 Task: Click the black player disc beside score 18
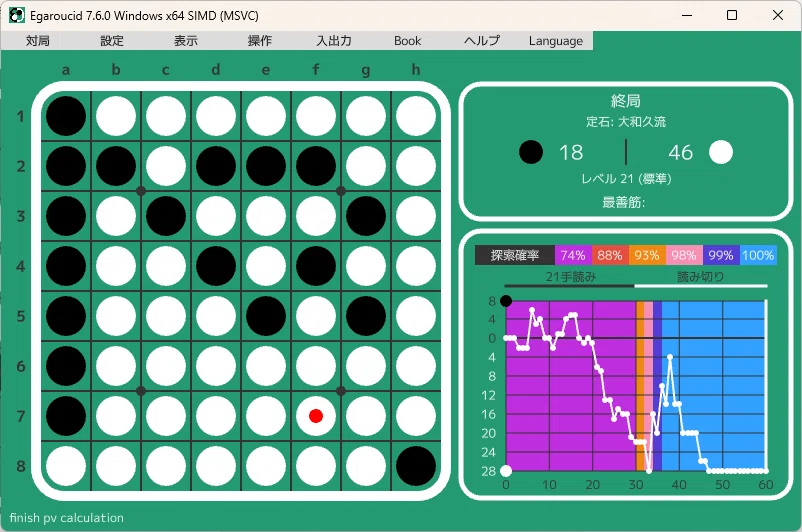531,152
